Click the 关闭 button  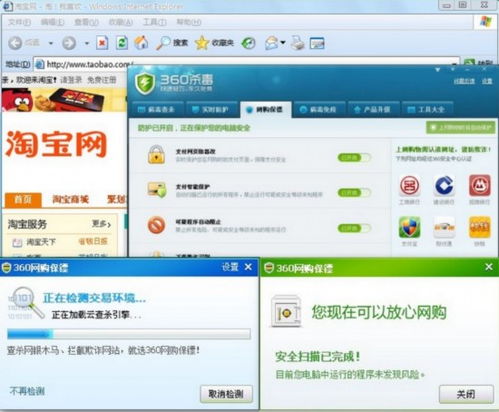466,394
